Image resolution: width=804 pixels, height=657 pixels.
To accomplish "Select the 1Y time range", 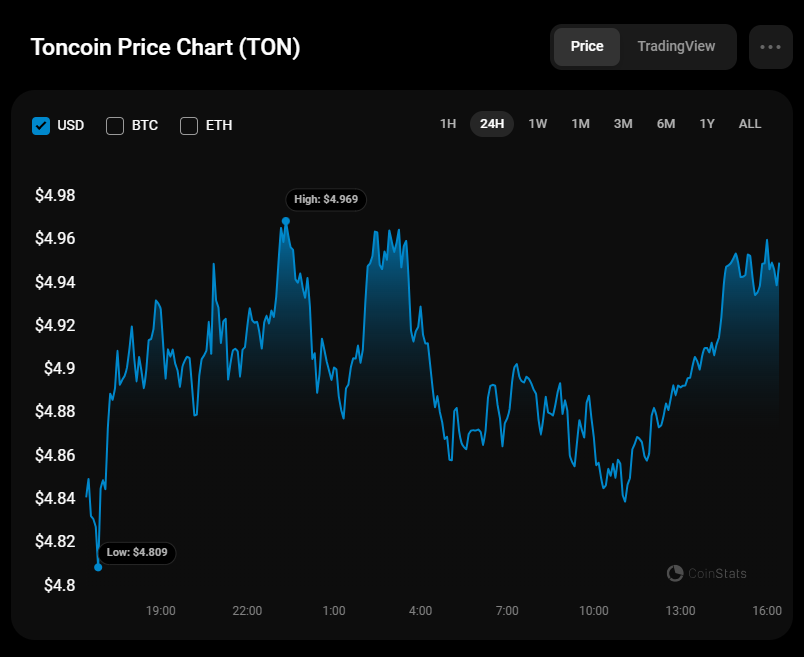I will point(707,124).
